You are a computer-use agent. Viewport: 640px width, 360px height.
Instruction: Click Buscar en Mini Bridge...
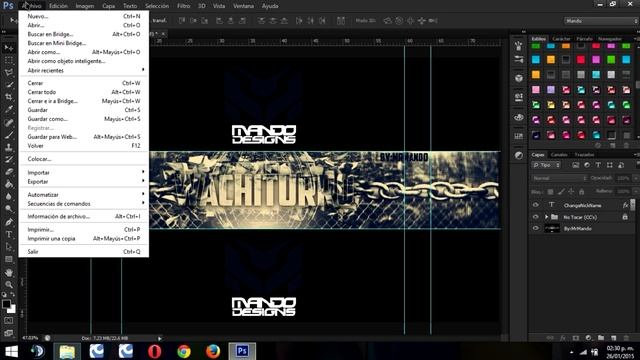84,43
